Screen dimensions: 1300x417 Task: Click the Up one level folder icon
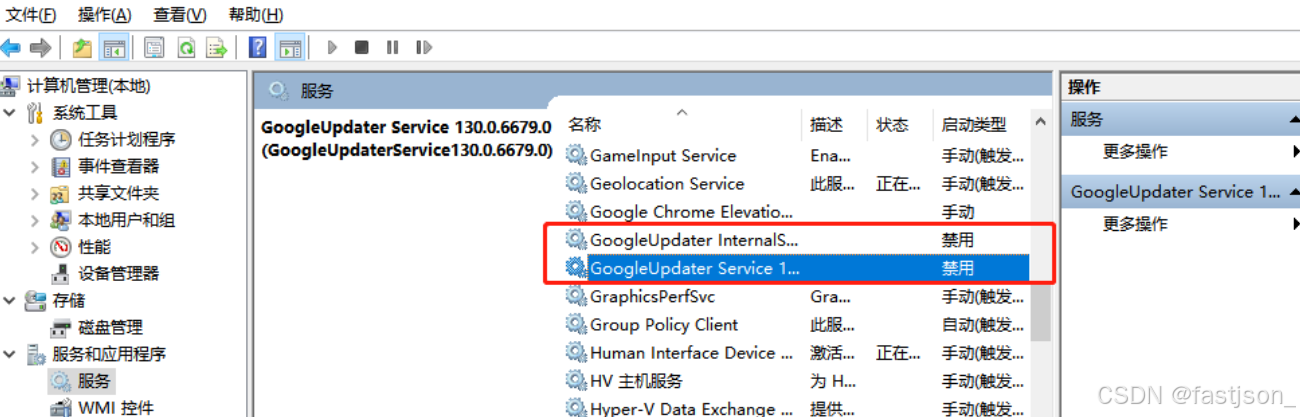[83, 47]
